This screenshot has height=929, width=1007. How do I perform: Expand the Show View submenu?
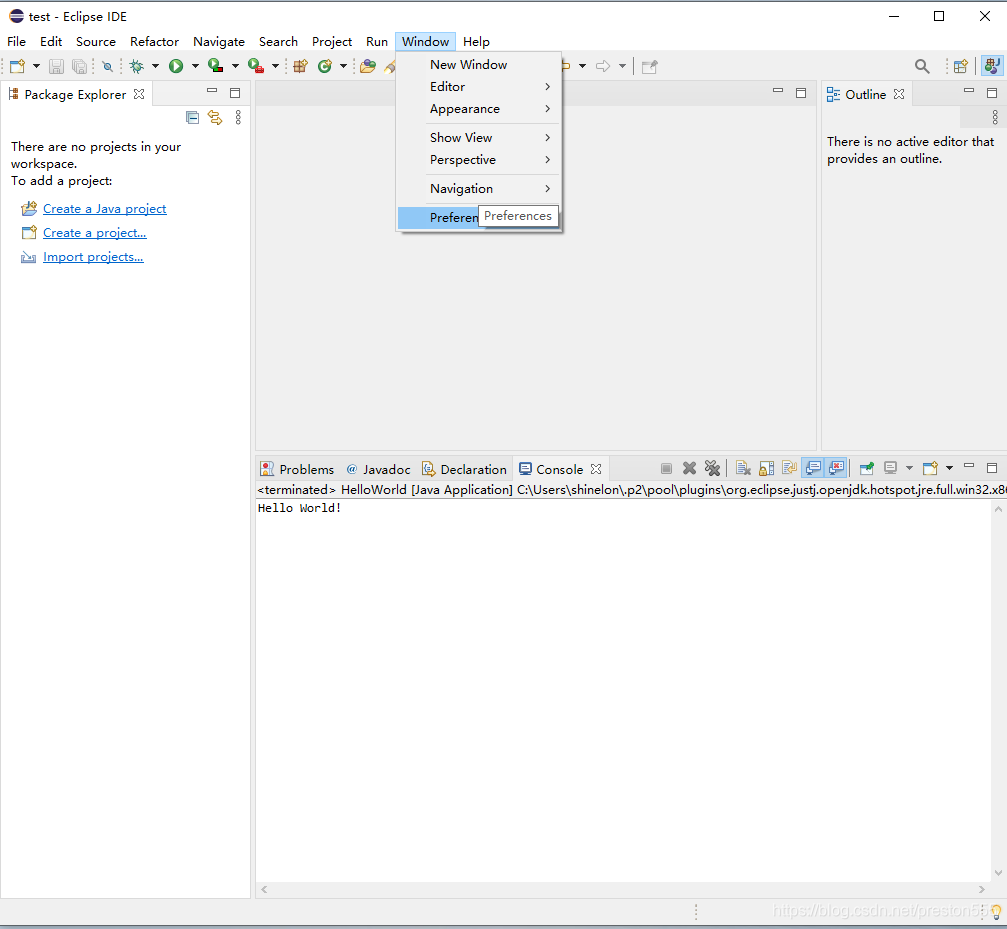[x=478, y=138]
